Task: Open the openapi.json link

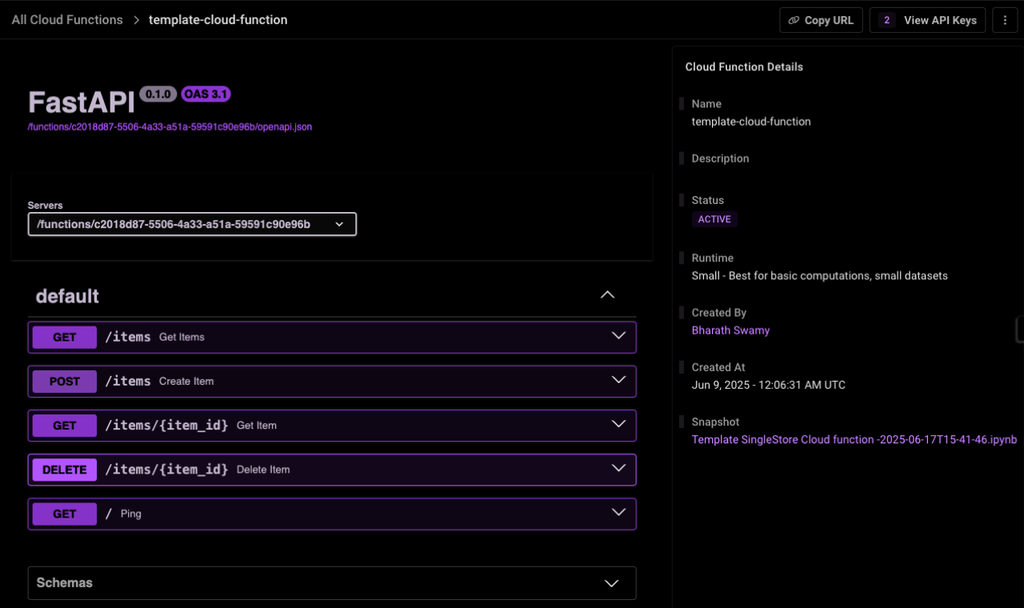Action: point(170,127)
